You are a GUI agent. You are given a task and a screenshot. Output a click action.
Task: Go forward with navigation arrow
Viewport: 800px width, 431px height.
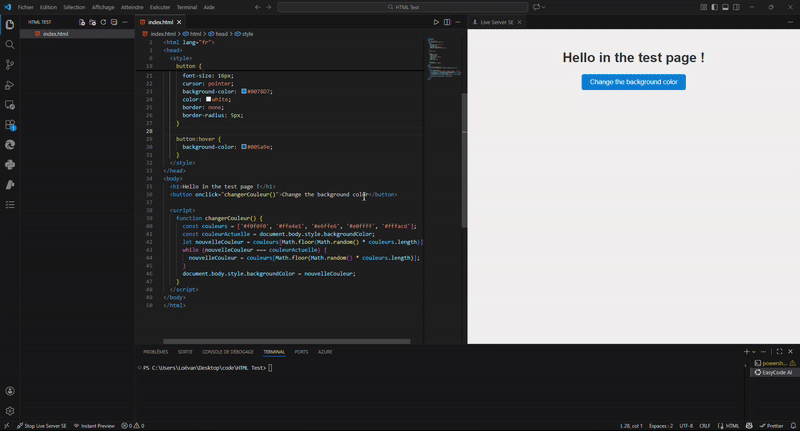268,7
